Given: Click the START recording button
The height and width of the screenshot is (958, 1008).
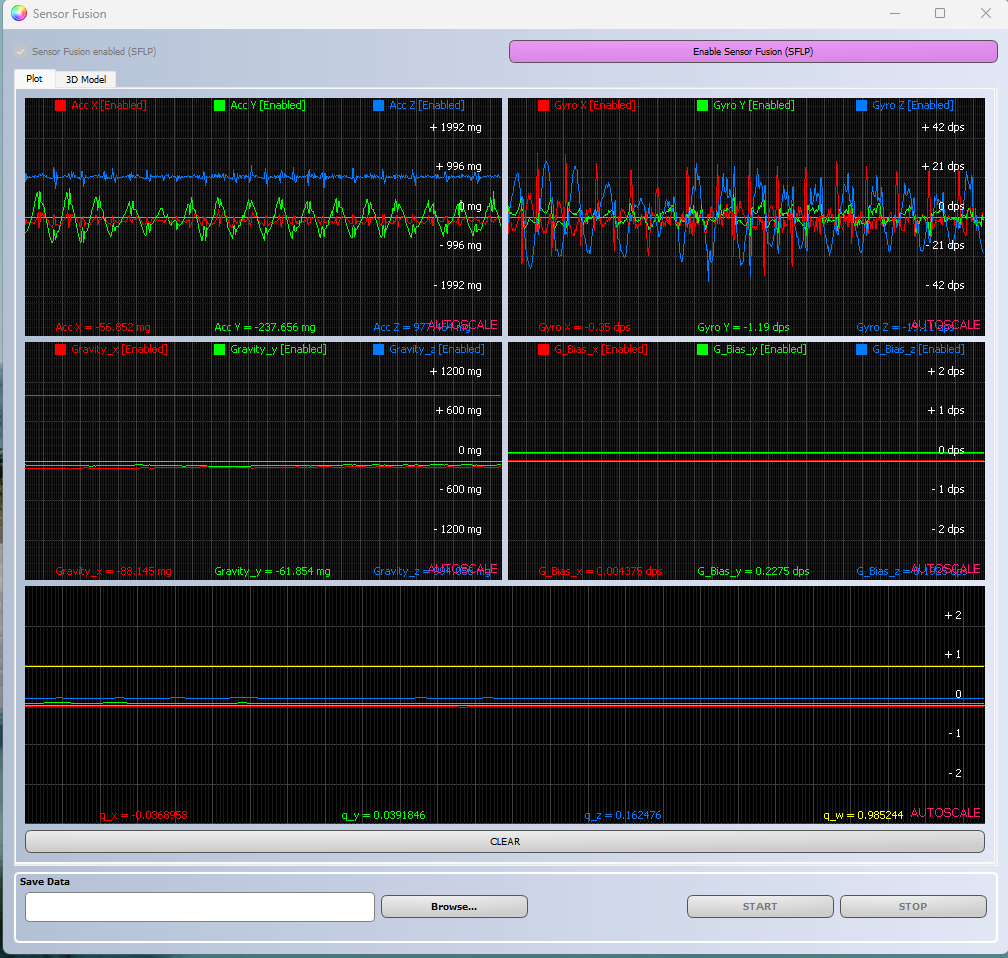Looking at the screenshot, I should 760,906.
